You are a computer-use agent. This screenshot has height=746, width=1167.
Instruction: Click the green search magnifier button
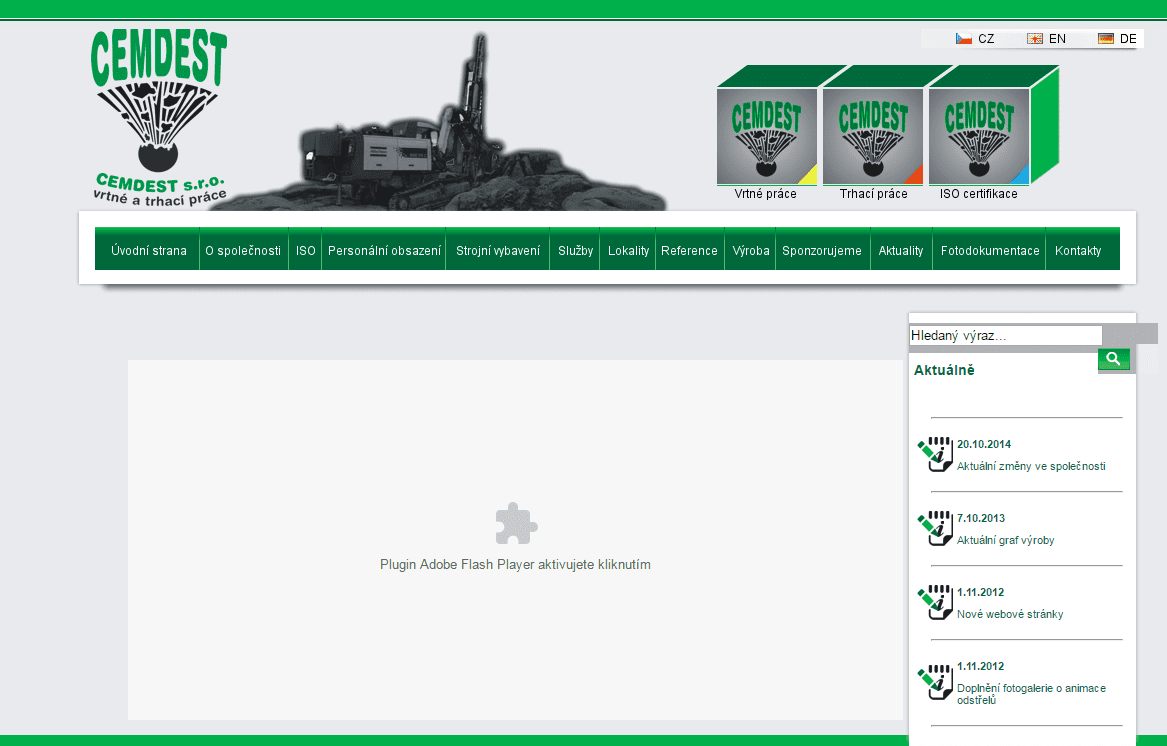pos(1113,359)
